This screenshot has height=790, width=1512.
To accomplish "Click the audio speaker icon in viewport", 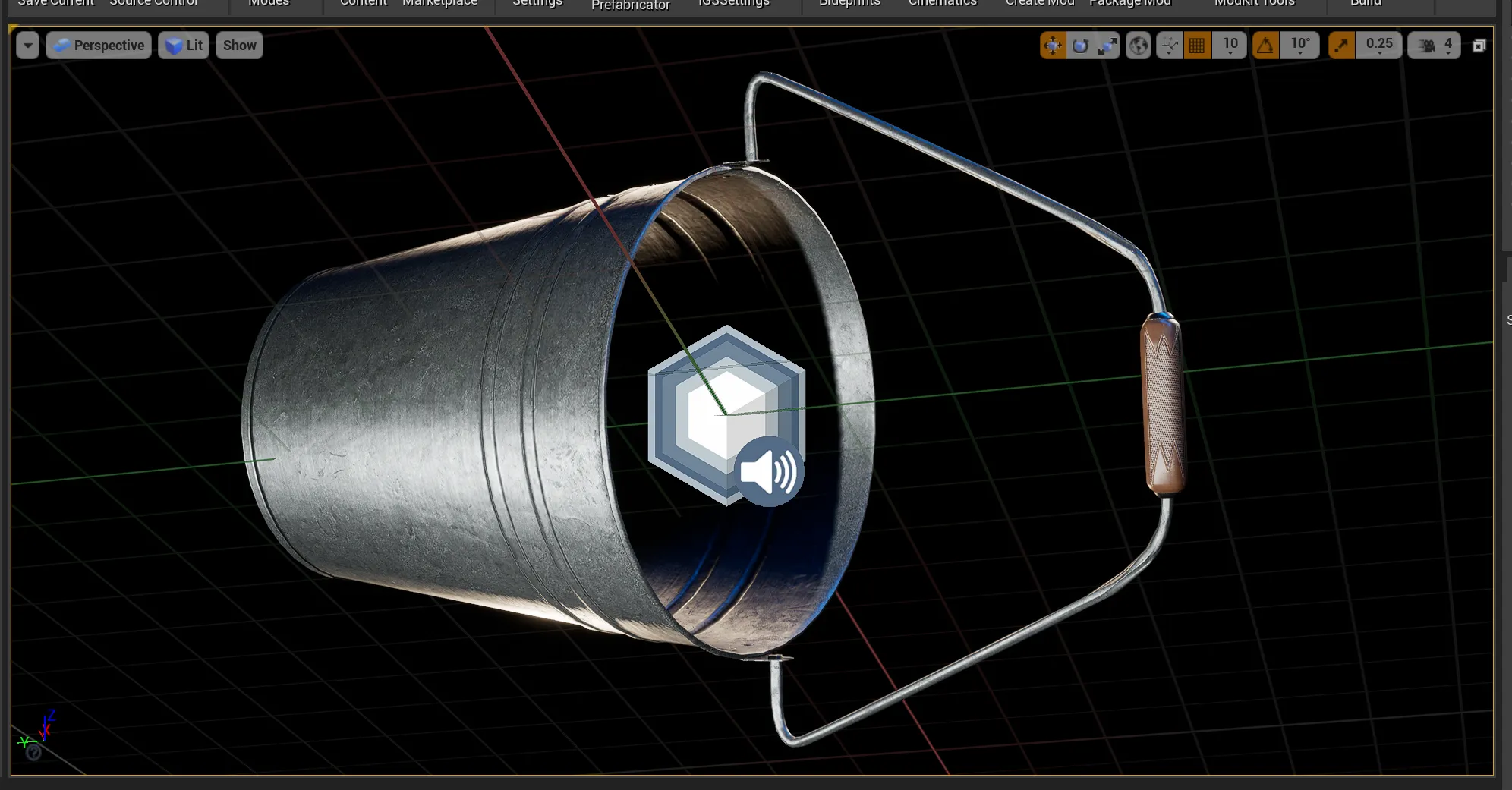I will tap(768, 471).
